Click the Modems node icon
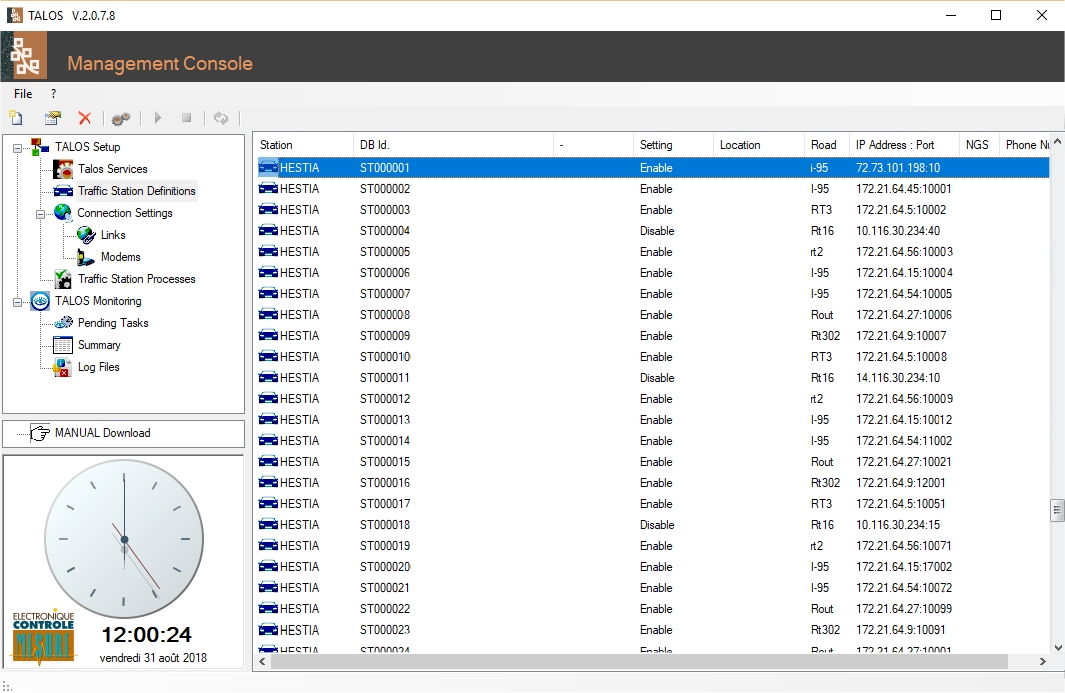This screenshot has width=1065, height=693. tap(86, 257)
